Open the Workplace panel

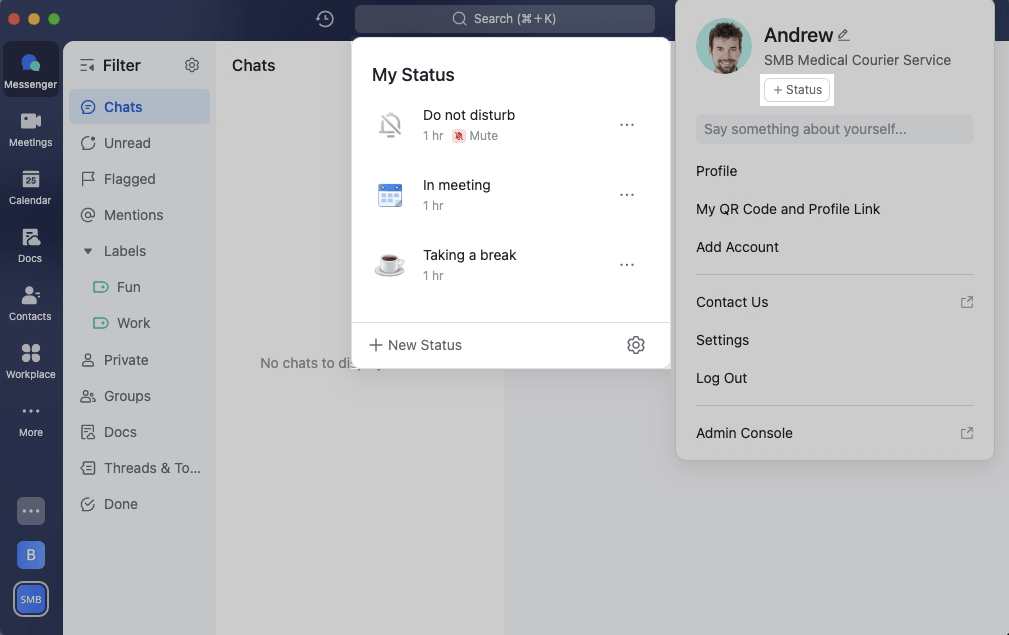[x=30, y=360]
